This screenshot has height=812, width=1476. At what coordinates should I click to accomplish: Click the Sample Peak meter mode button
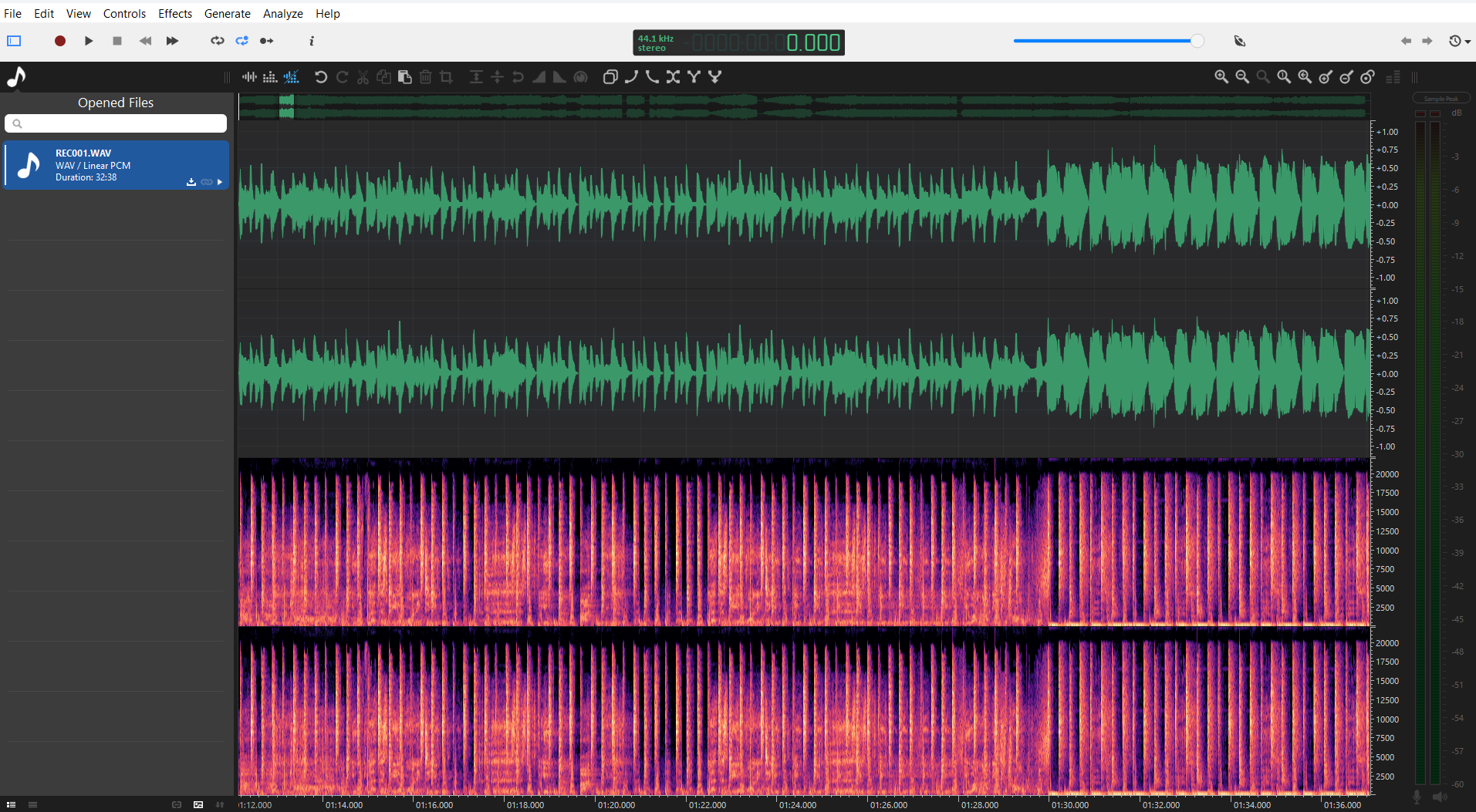click(x=1441, y=99)
